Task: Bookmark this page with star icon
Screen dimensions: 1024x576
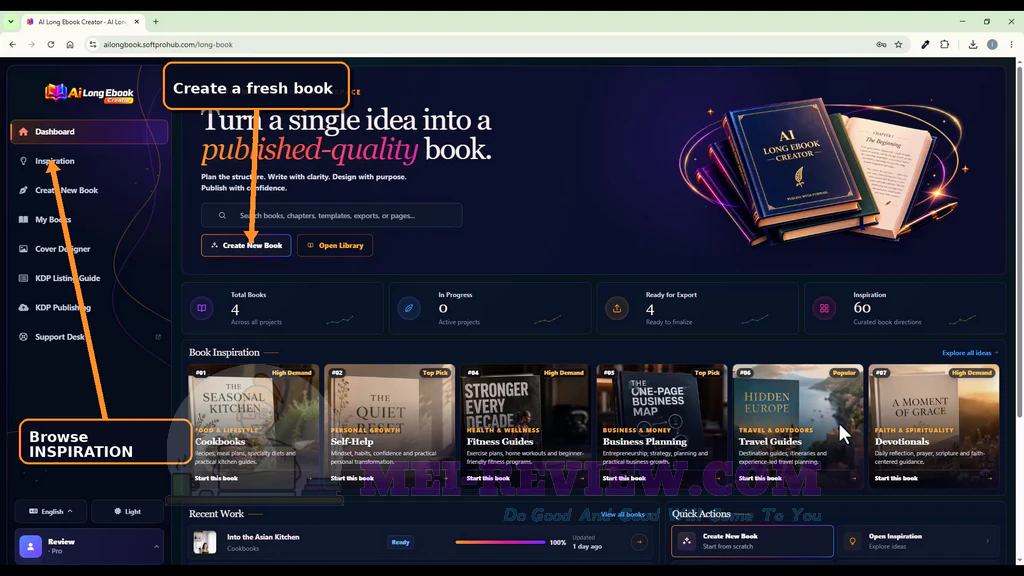Action: [899, 44]
